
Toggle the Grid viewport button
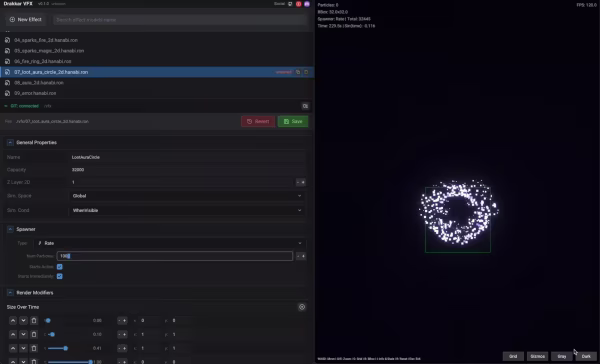[513, 356]
